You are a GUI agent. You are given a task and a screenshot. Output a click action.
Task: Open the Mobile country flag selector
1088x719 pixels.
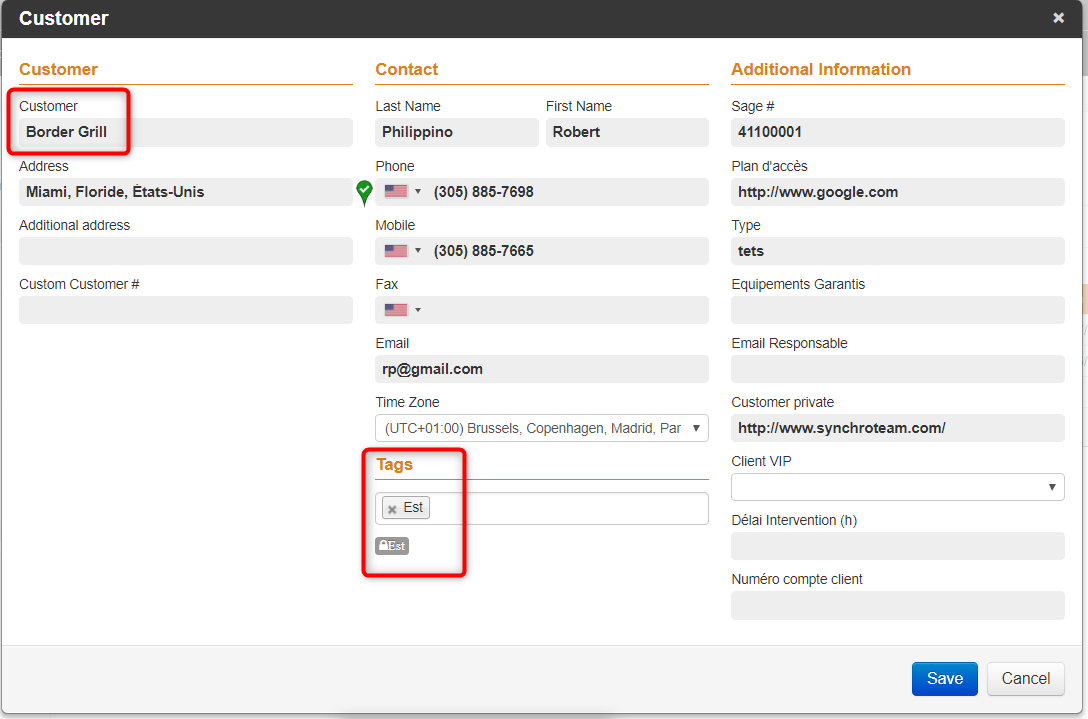402,251
